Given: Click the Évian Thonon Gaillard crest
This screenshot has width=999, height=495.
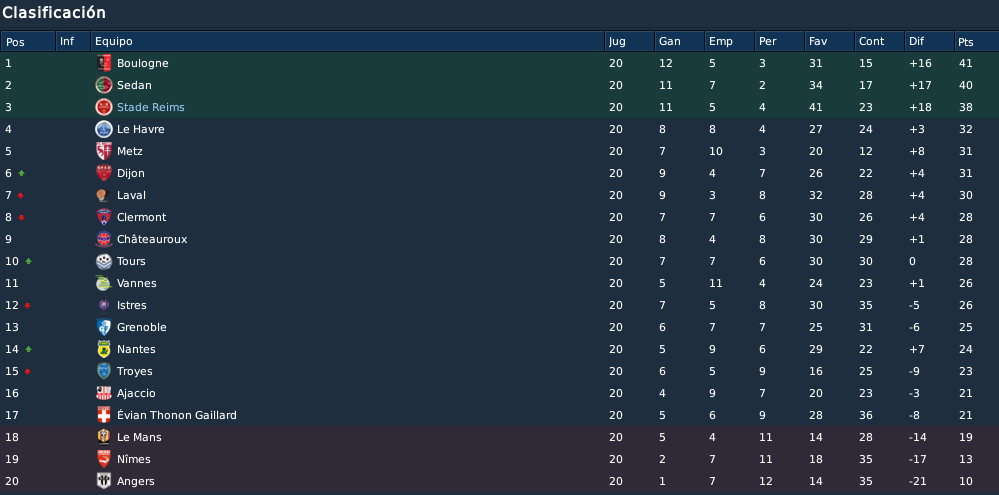Looking at the screenshot, I should click(x=103, y=415).
